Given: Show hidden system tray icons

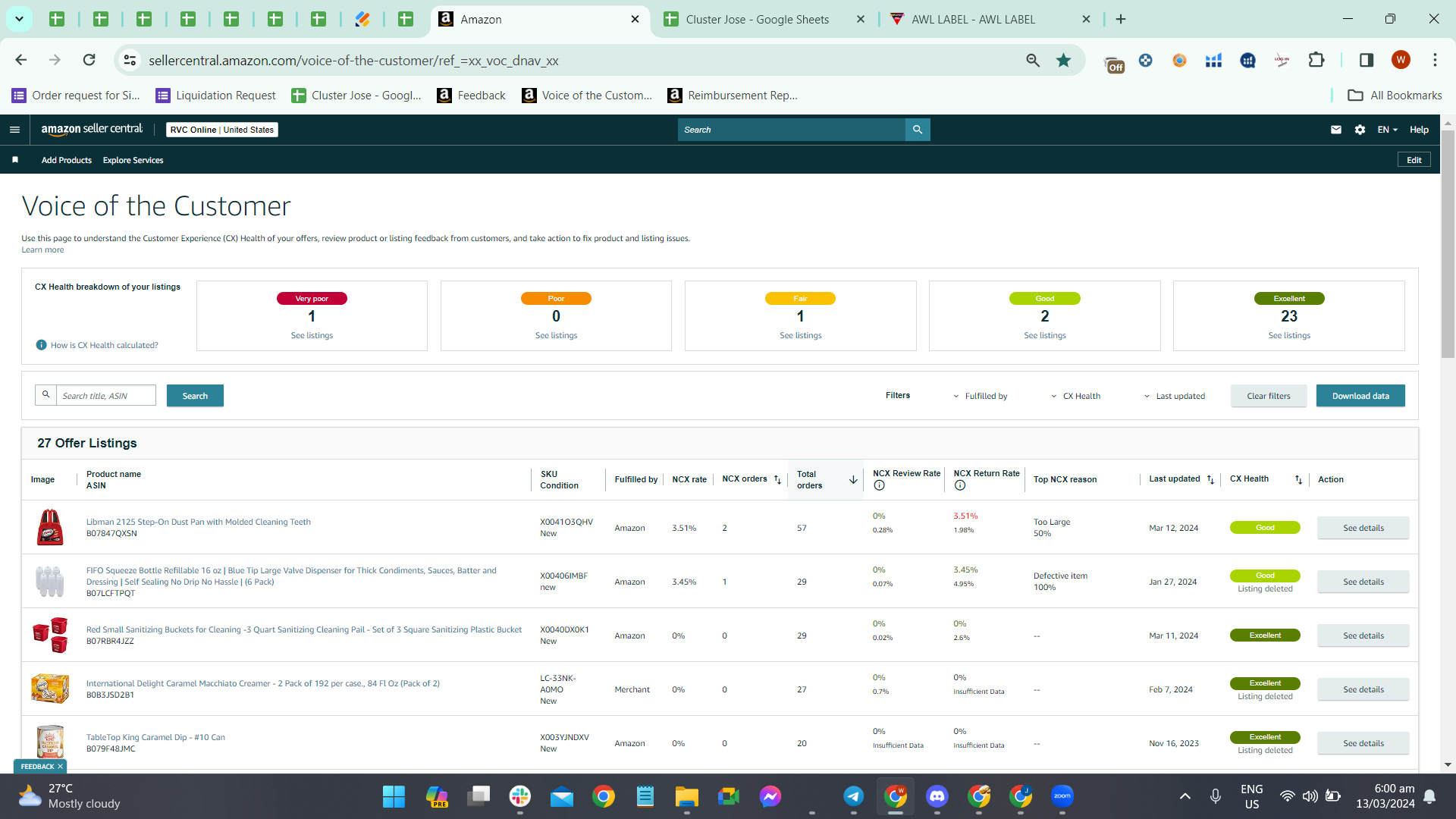Looking at the screenshot, I should 1185,796.
